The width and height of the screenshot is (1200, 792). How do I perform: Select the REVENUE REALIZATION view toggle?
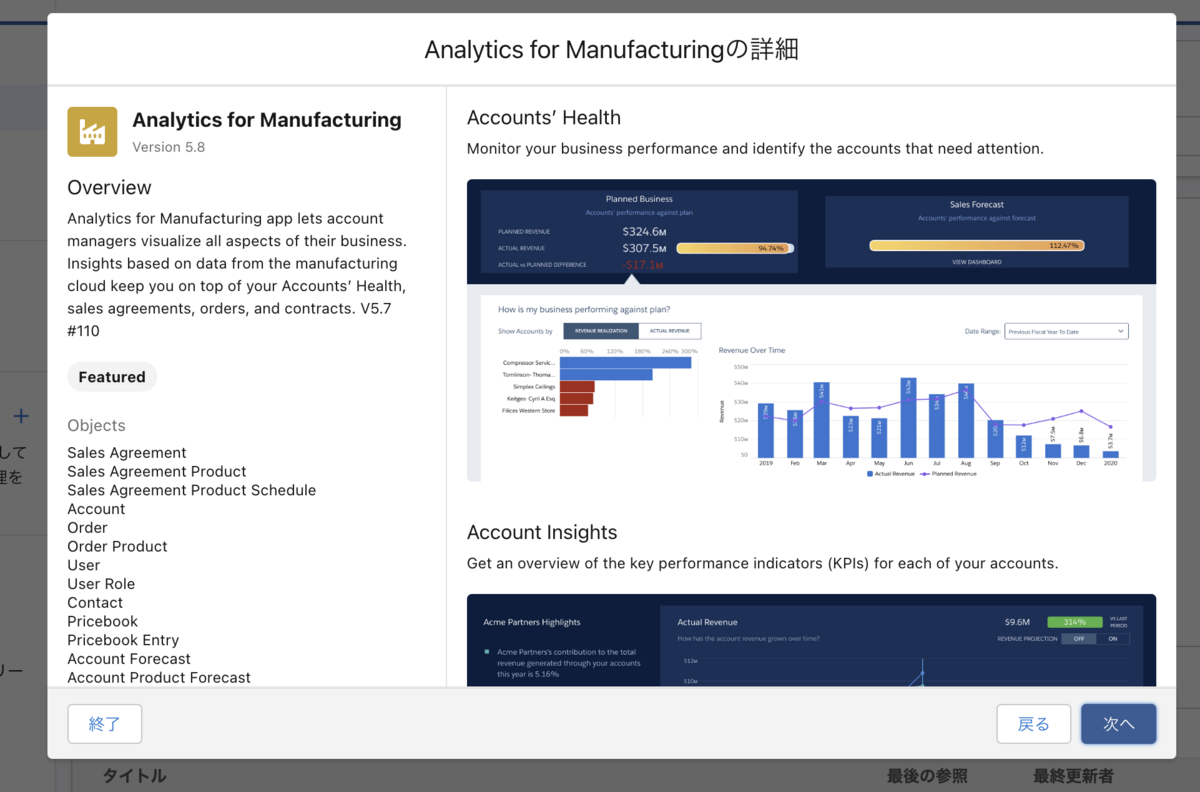point(601,331)
